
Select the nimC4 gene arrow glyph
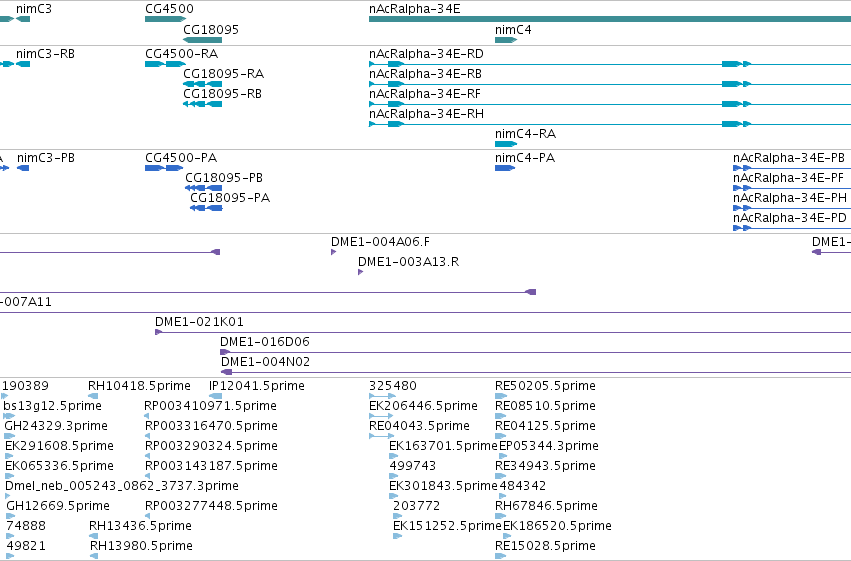(x=506, y=40)
